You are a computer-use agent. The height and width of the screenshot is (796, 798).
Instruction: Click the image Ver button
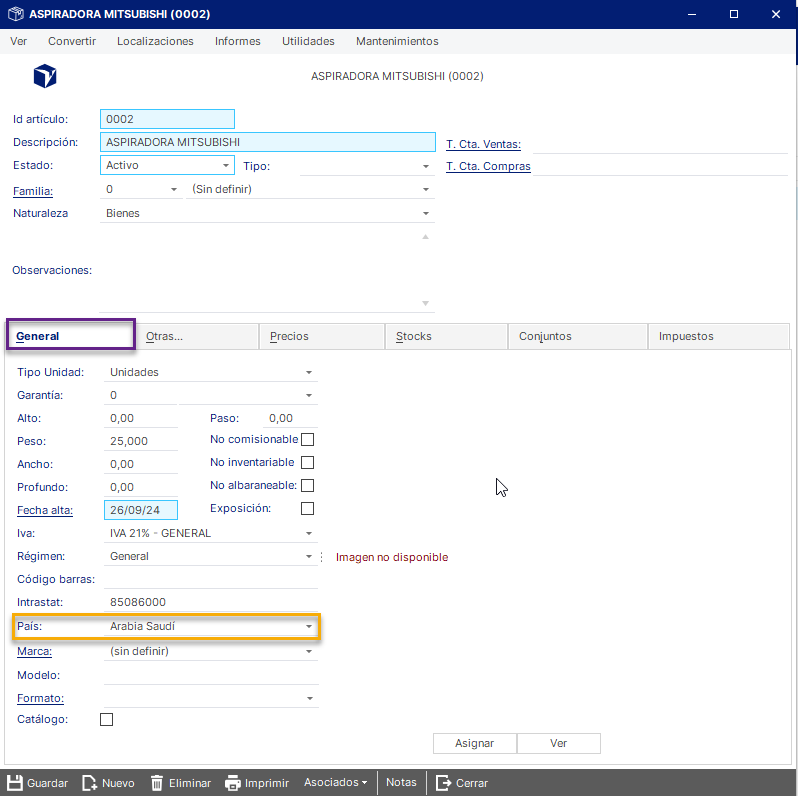pyautogui.click(x=559, y=743)
